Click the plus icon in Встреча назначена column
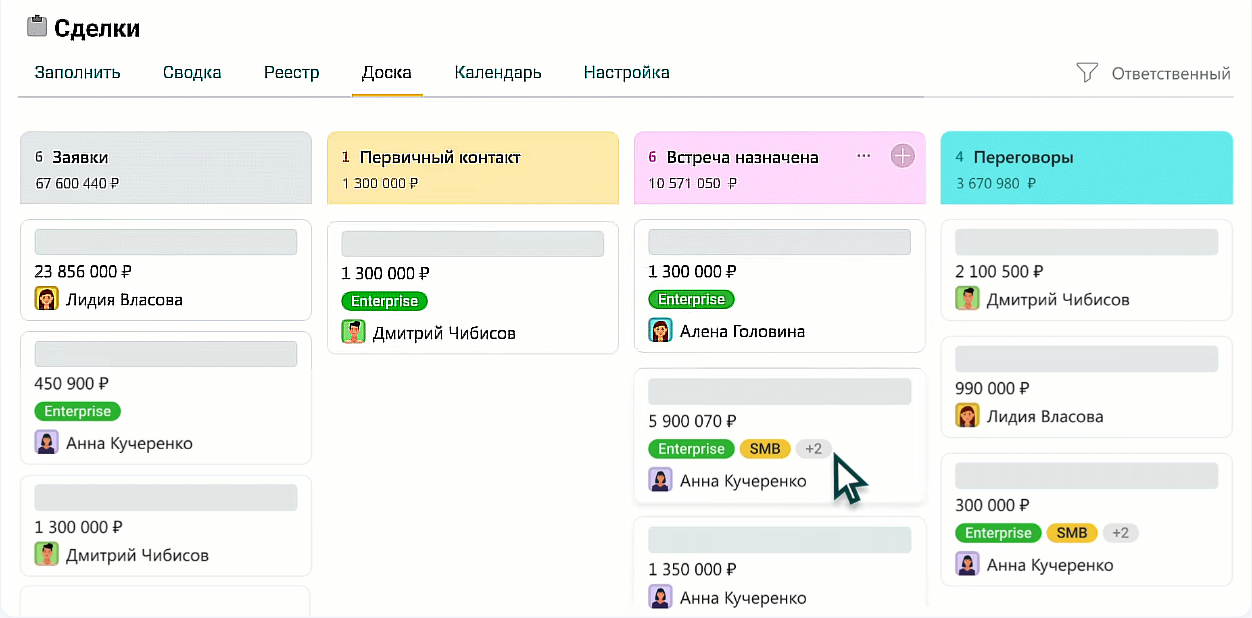The image size is (1252, 618). (902, 156)
